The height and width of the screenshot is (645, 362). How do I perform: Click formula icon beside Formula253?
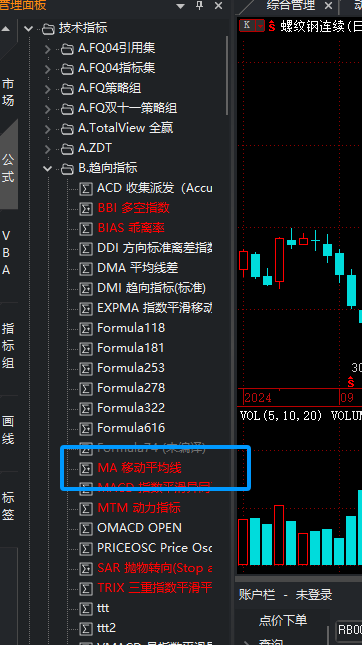pyautogui.click(x=86, y=369)
